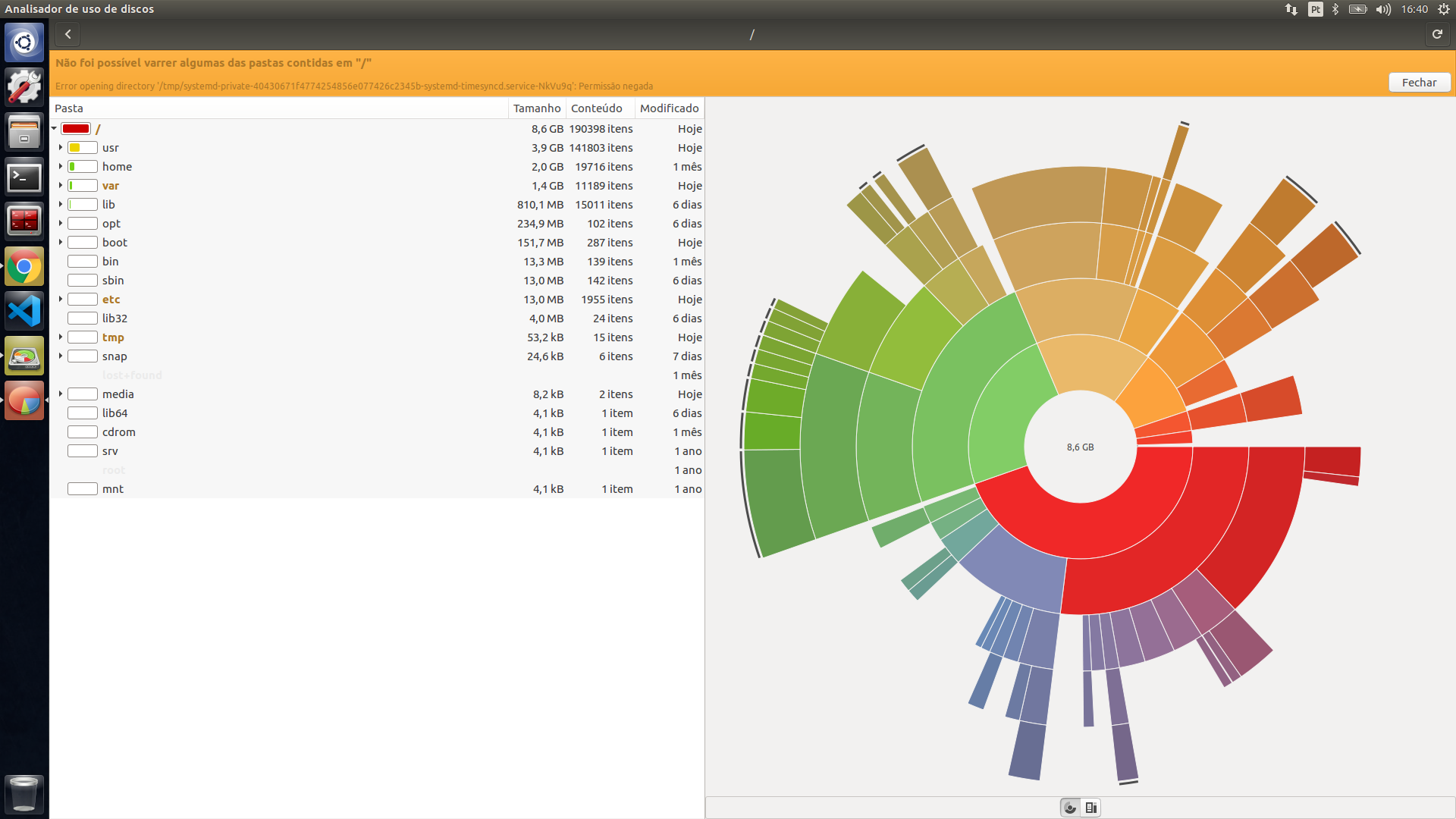Open Google Chrome from launcher

point(24,267)
